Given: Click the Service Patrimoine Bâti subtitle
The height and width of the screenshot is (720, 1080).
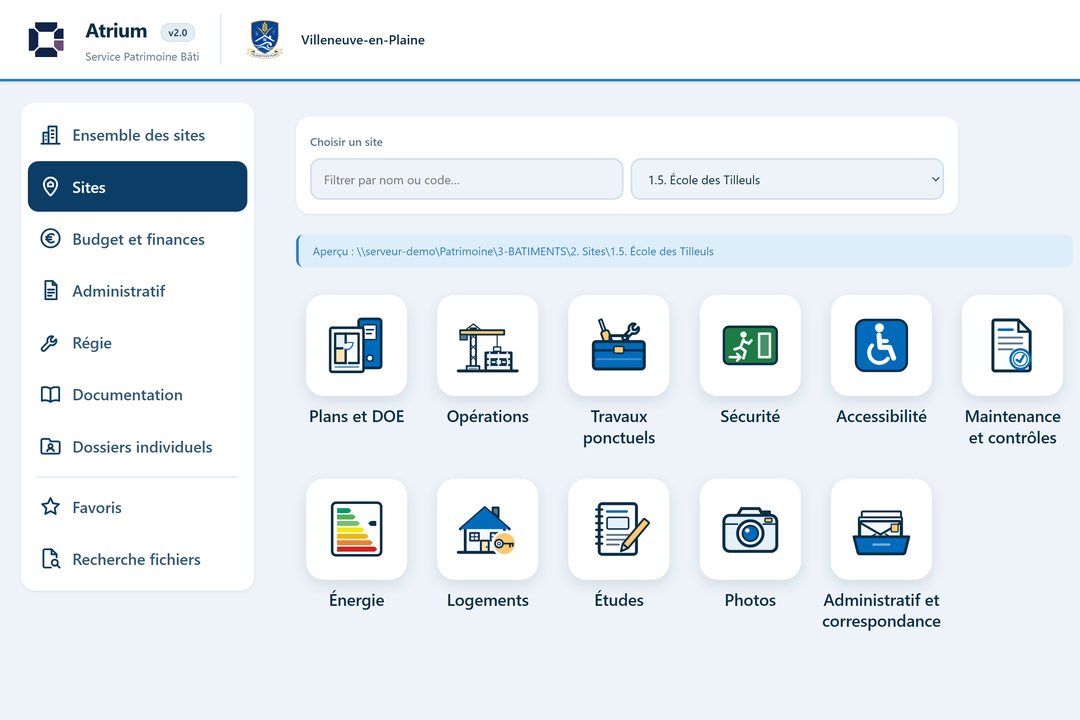Looking at the screenshot, I should tap(142, 56).
